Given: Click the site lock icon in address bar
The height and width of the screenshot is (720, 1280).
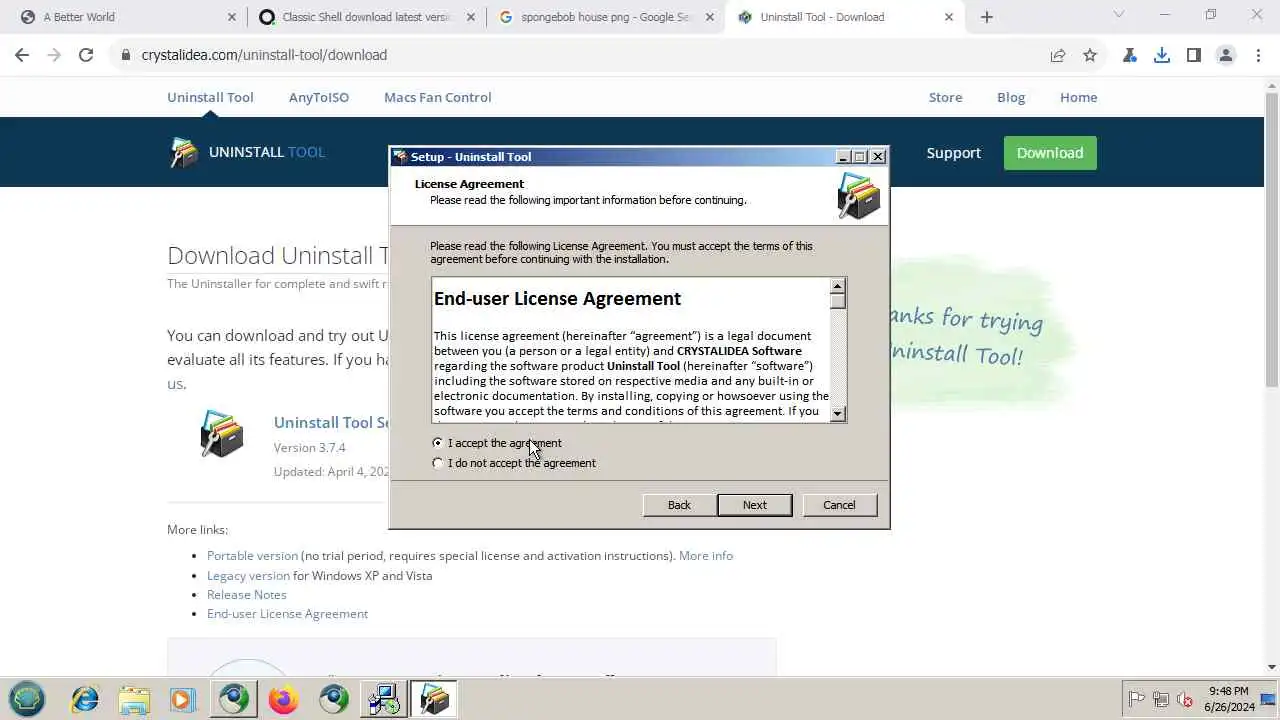Looking at the screenshot, I should point(125,55).
